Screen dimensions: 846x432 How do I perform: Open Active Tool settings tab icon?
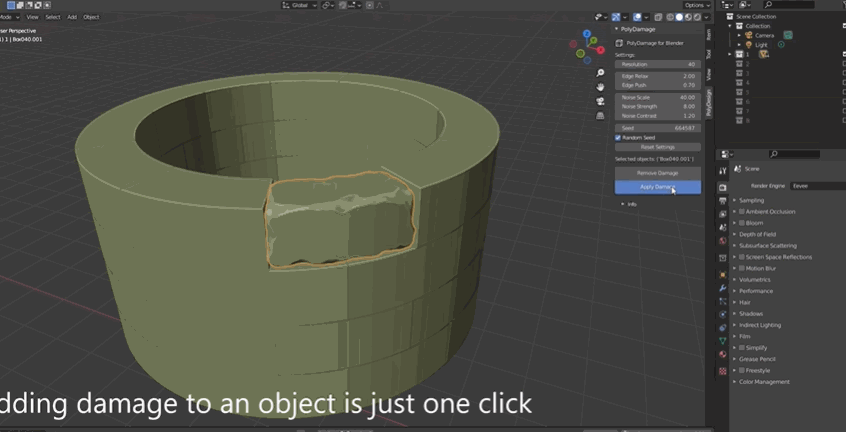(x=723, y=170)
